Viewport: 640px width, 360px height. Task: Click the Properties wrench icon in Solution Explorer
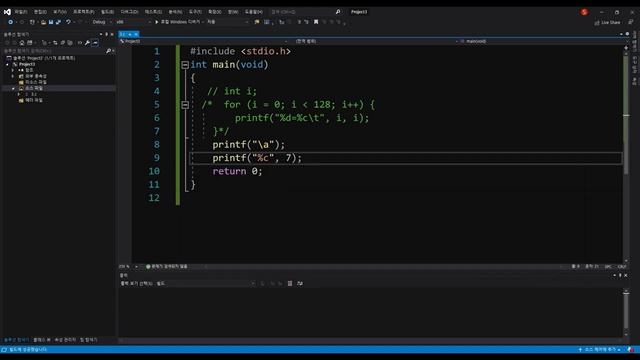click(87, 42)
